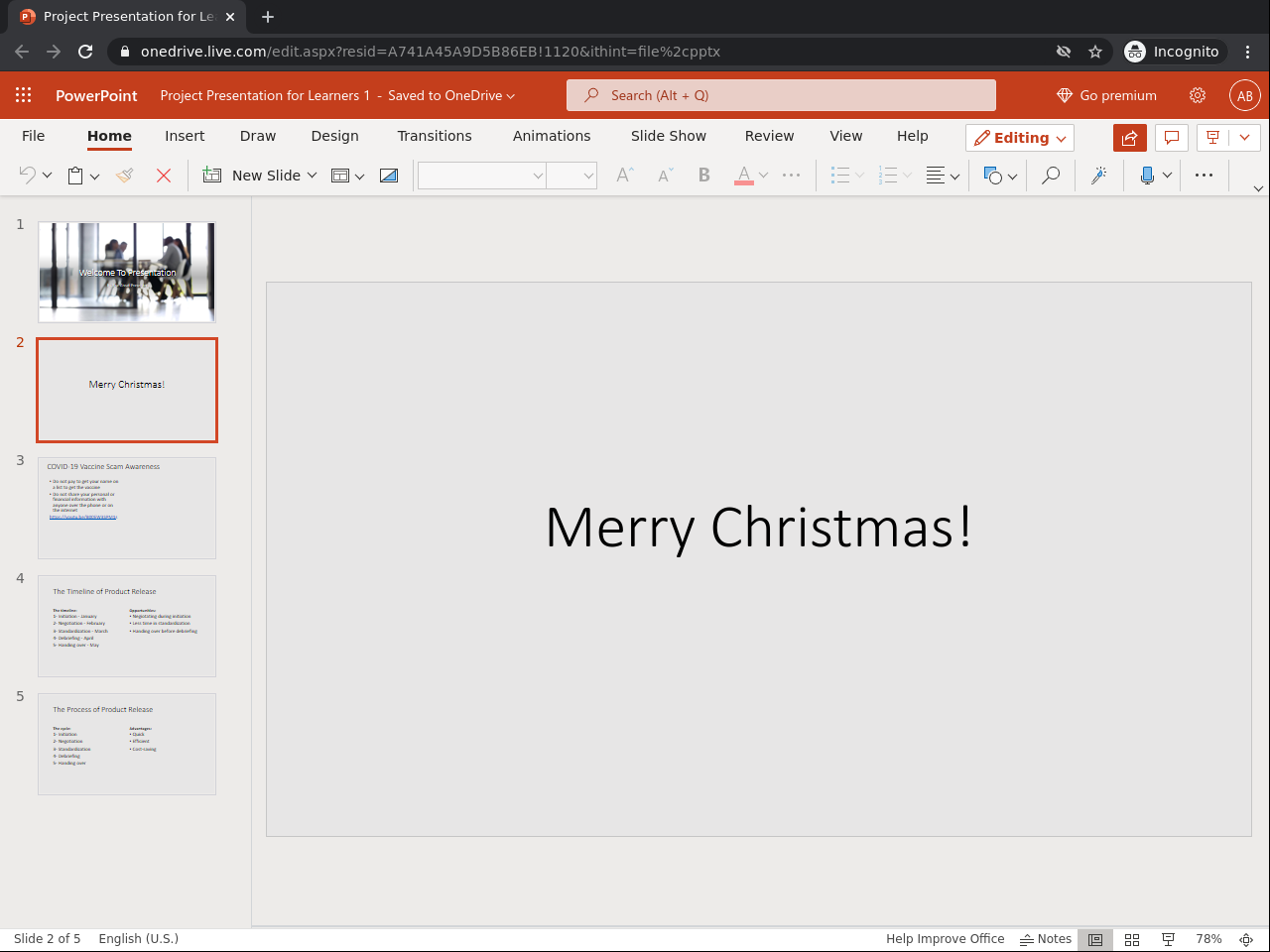This screenshot has height=952, width=1270.
Task: Click the Help Improve Office link
Action: tap(946, 939)
